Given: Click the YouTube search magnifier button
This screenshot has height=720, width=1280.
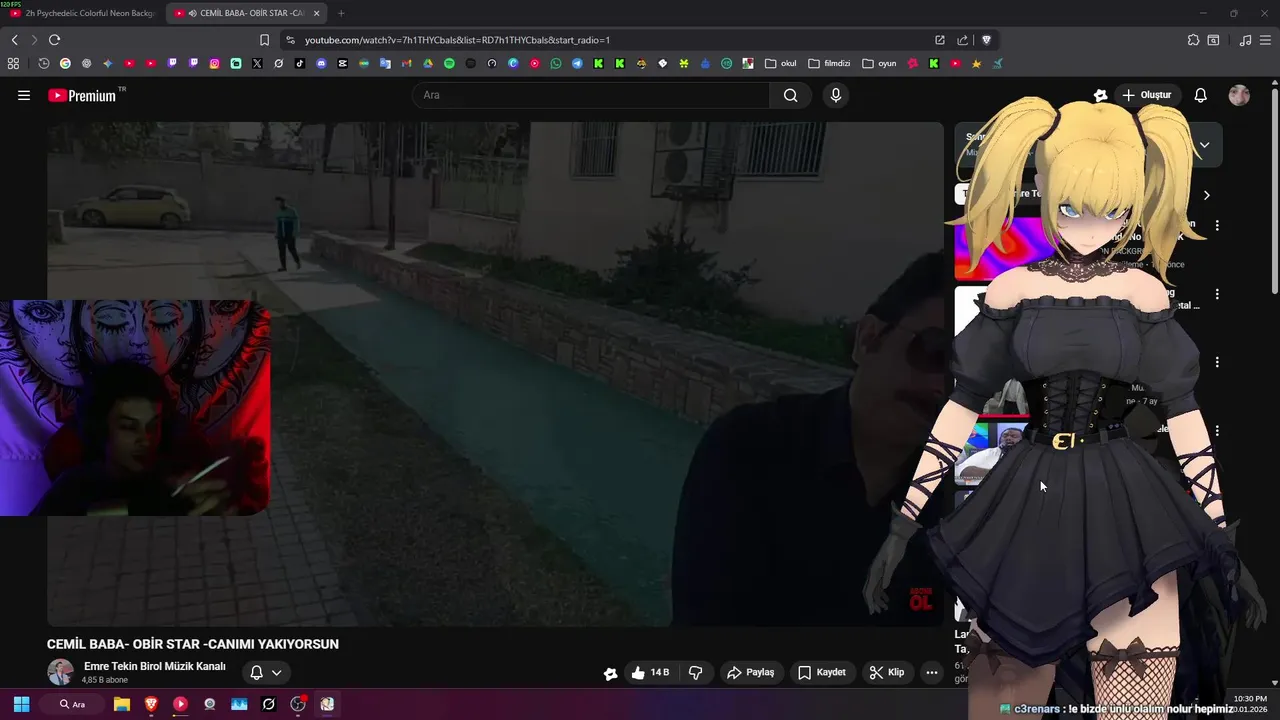Looking at the screenshot, I should point(790,95).
